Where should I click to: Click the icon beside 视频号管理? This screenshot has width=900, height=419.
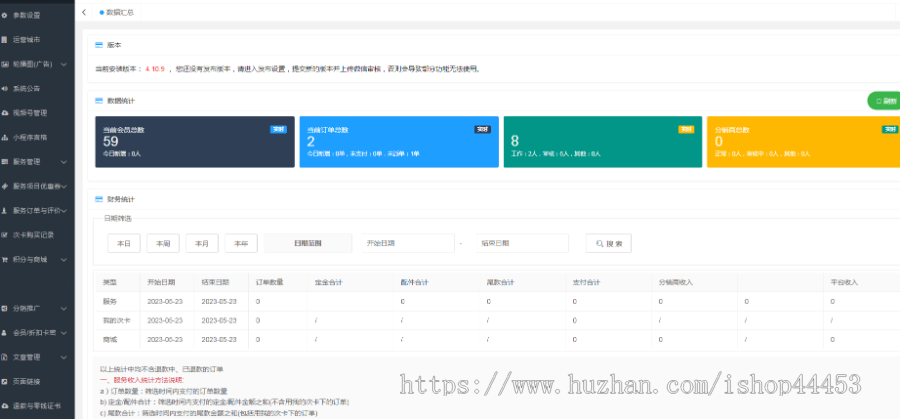[x=5, y=113]
